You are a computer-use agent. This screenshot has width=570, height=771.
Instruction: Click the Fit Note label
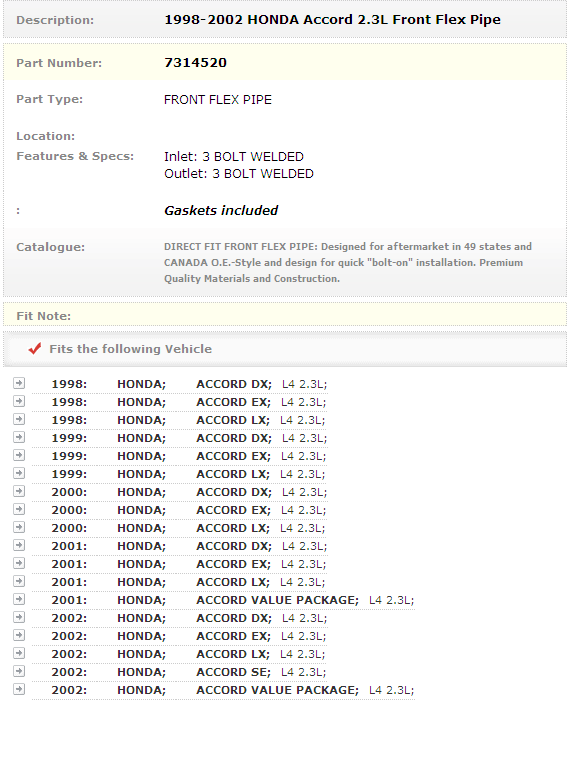pos(43,316)
